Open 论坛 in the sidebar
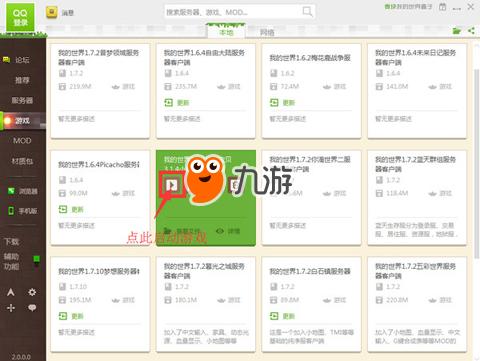The width and height of the screenshot is (480, 361). point(22,60)
